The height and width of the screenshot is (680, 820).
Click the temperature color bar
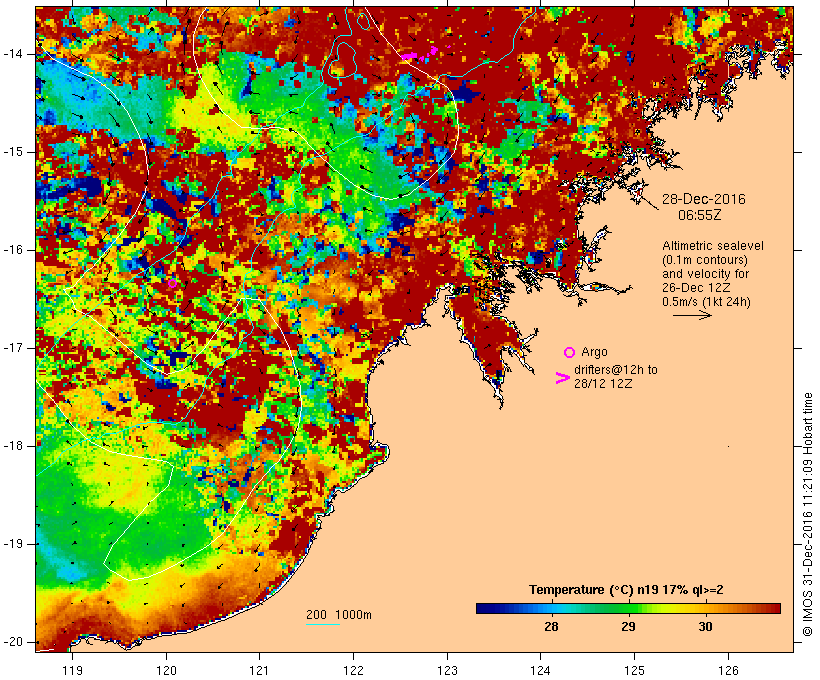(x=628, y=608)
